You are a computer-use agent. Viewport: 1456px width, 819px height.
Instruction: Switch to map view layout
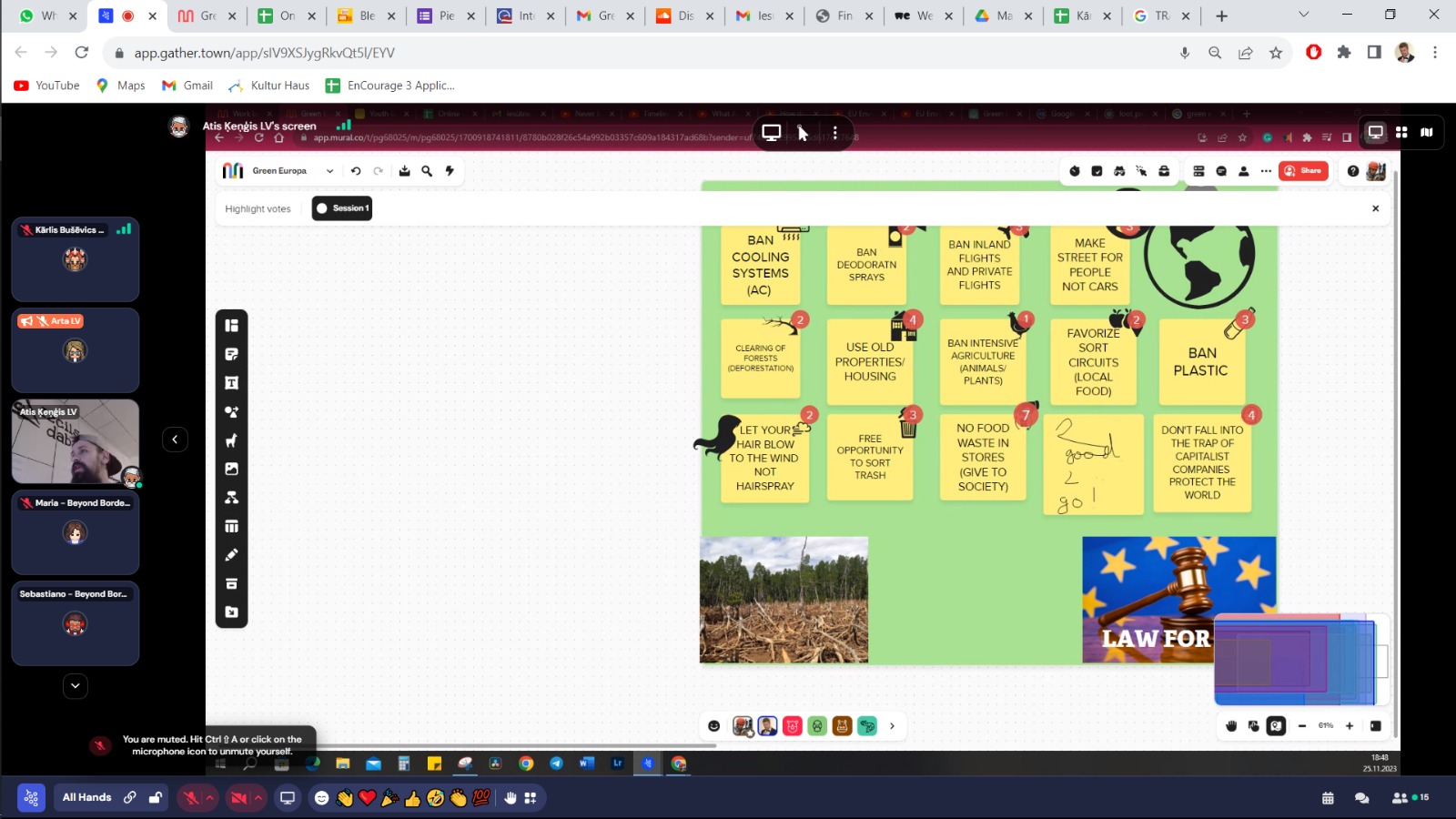[1427, 132]
